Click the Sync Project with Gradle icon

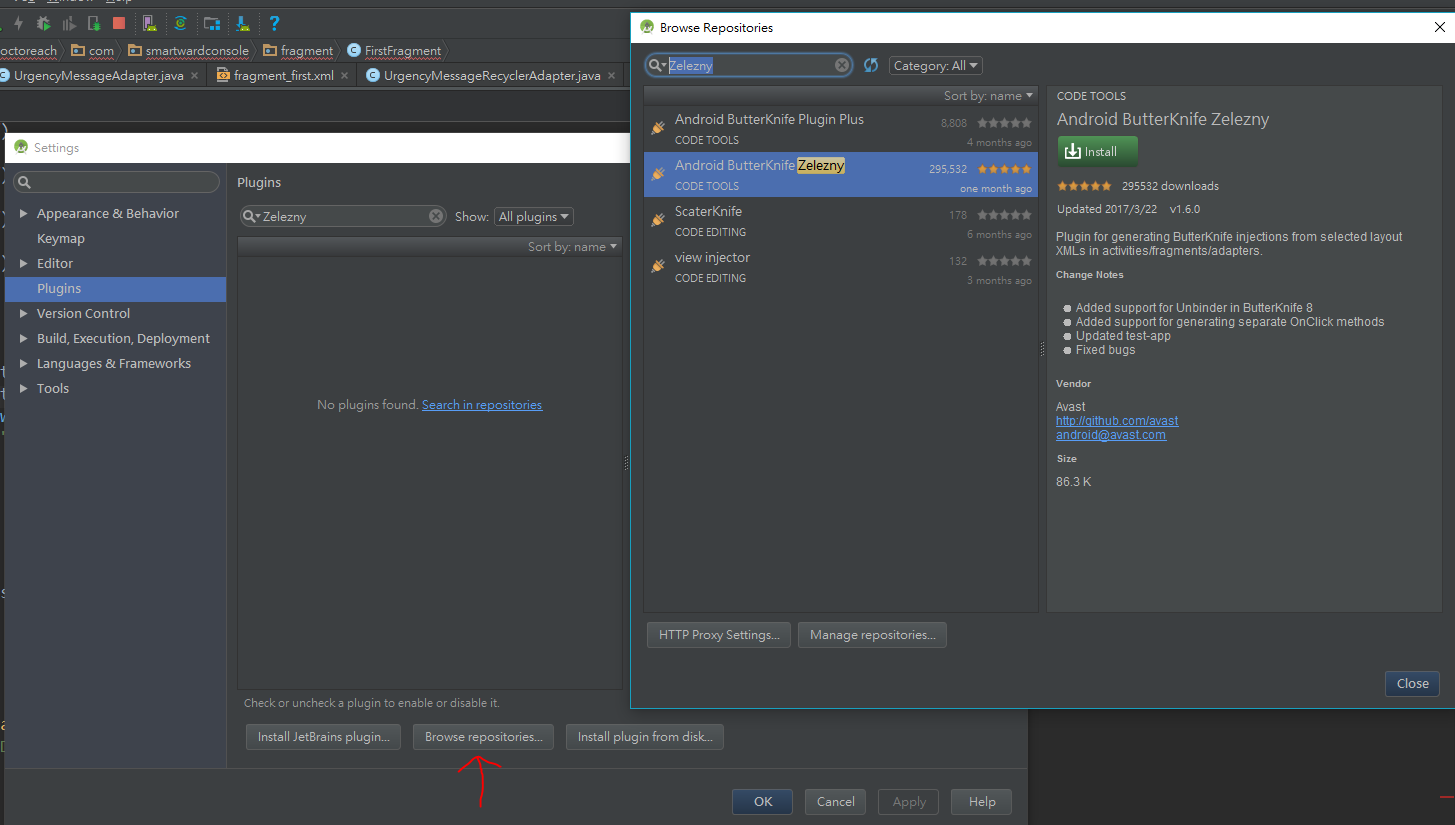click(x=180, y=23)
